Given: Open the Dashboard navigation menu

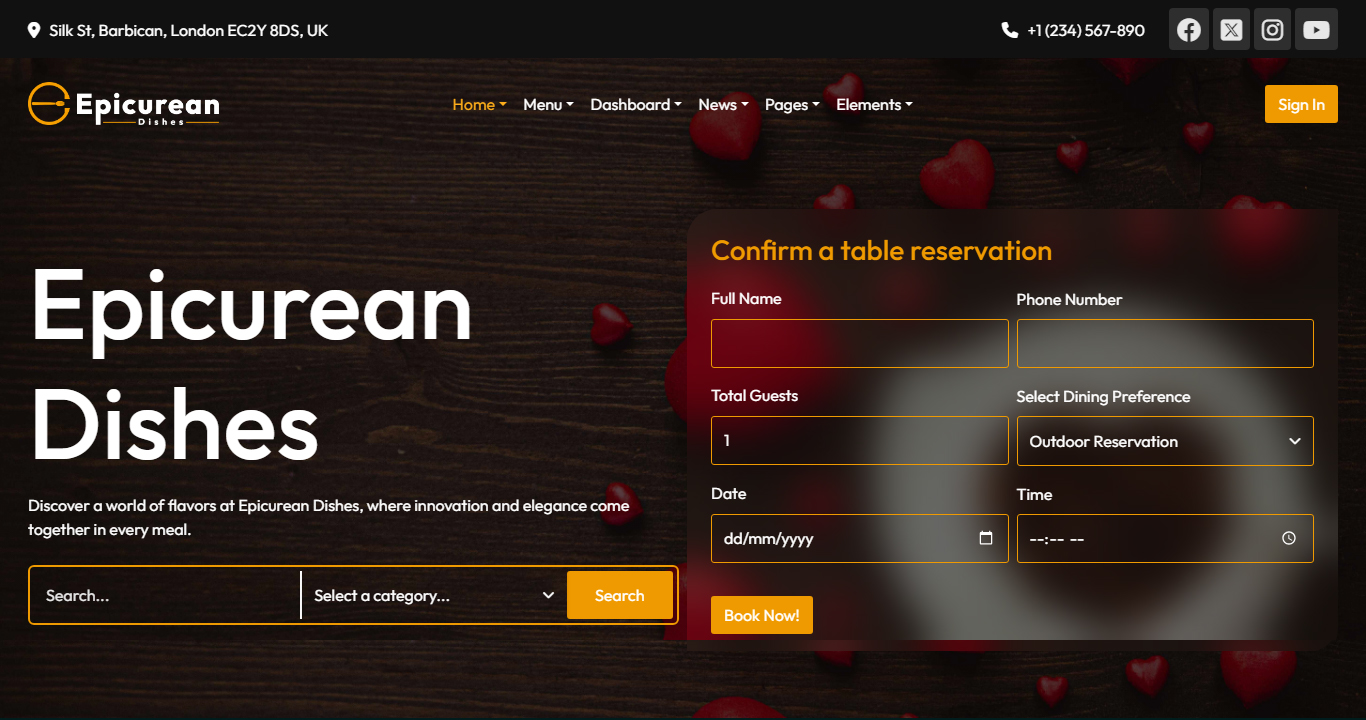Looking at the screenshot, I should tap(635, 104).
